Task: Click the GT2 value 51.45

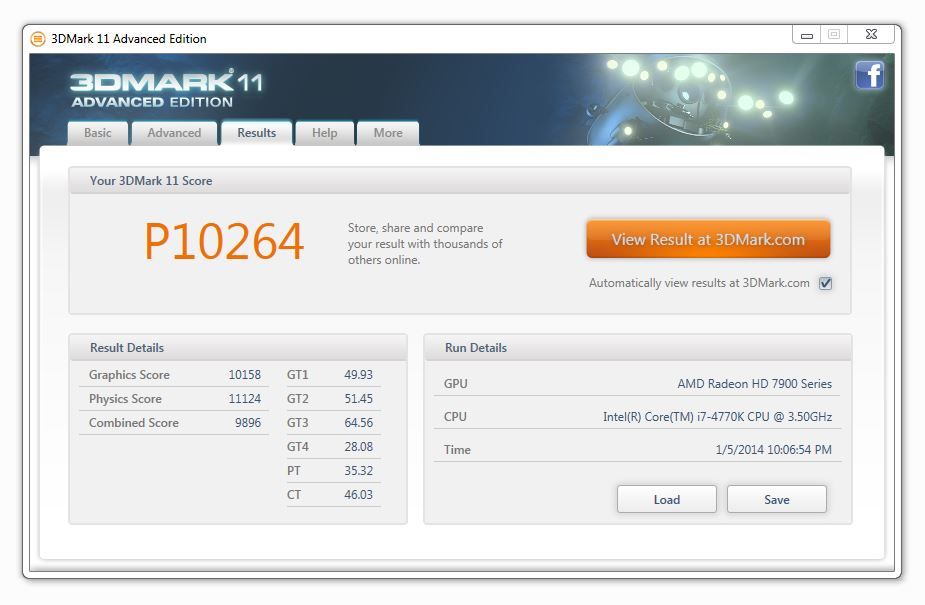Action: click(359, 399)
